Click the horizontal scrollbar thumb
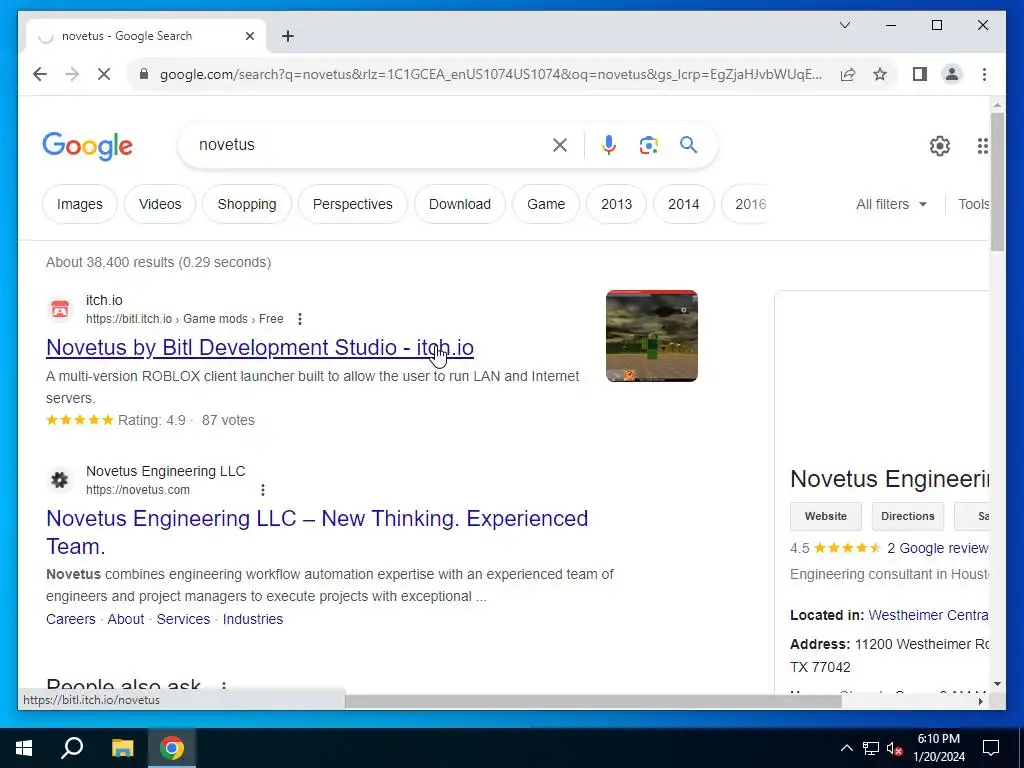Viewport: 1024px width, 768px height. [x=593, y=701]
